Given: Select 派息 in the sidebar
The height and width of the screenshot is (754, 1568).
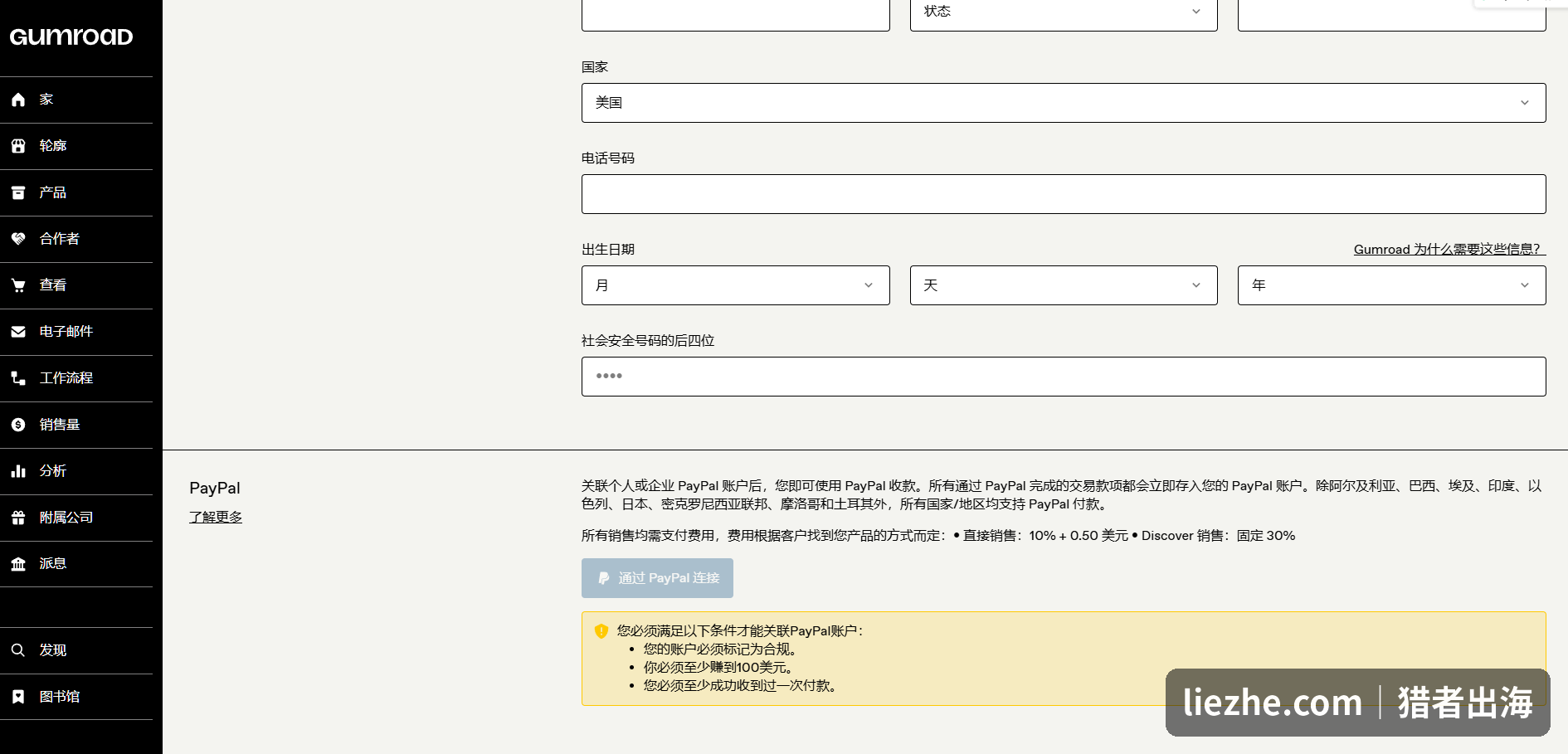Looking at the screenshot, I should [76, 564].
